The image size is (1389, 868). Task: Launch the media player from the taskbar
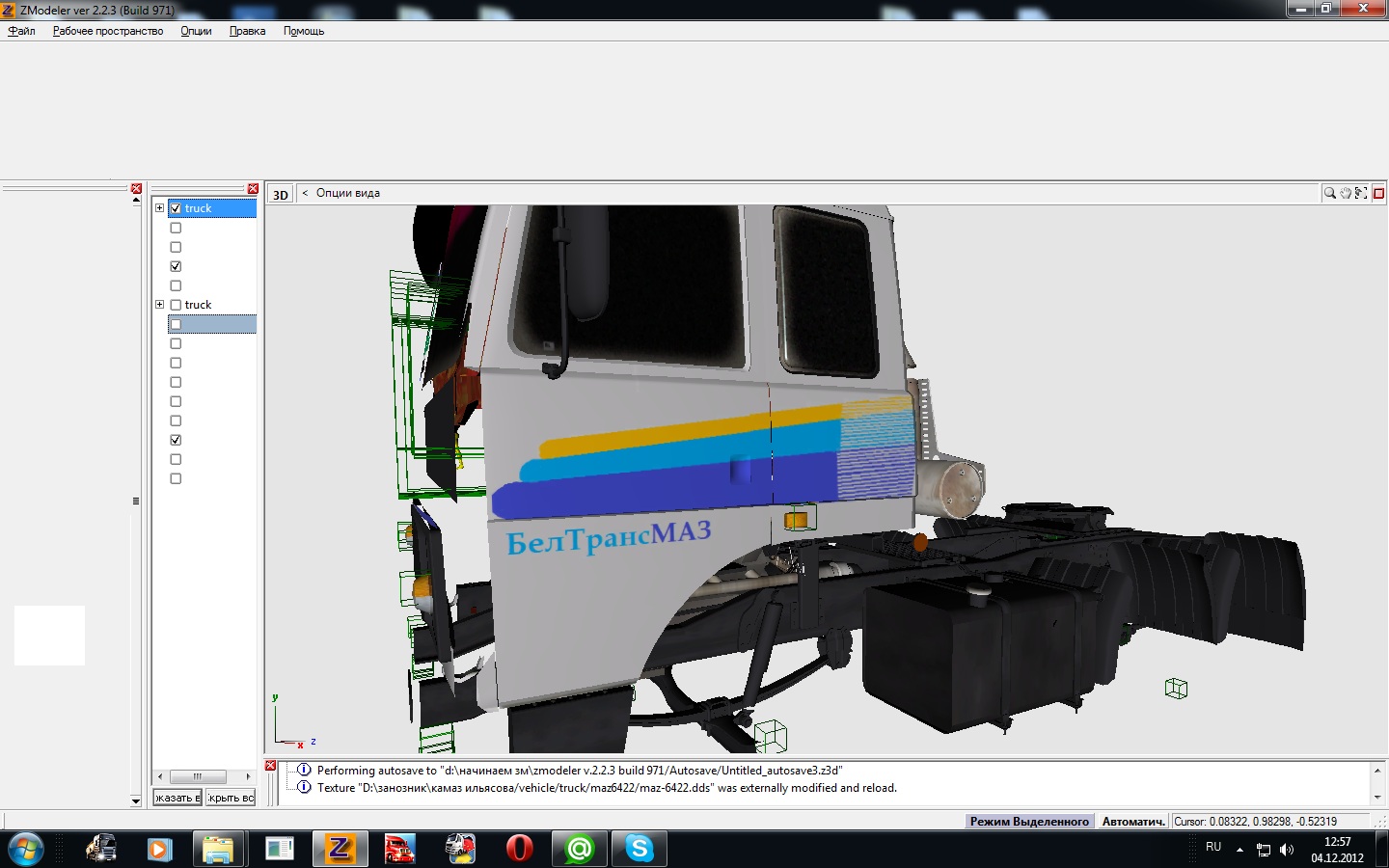[159, 849]
